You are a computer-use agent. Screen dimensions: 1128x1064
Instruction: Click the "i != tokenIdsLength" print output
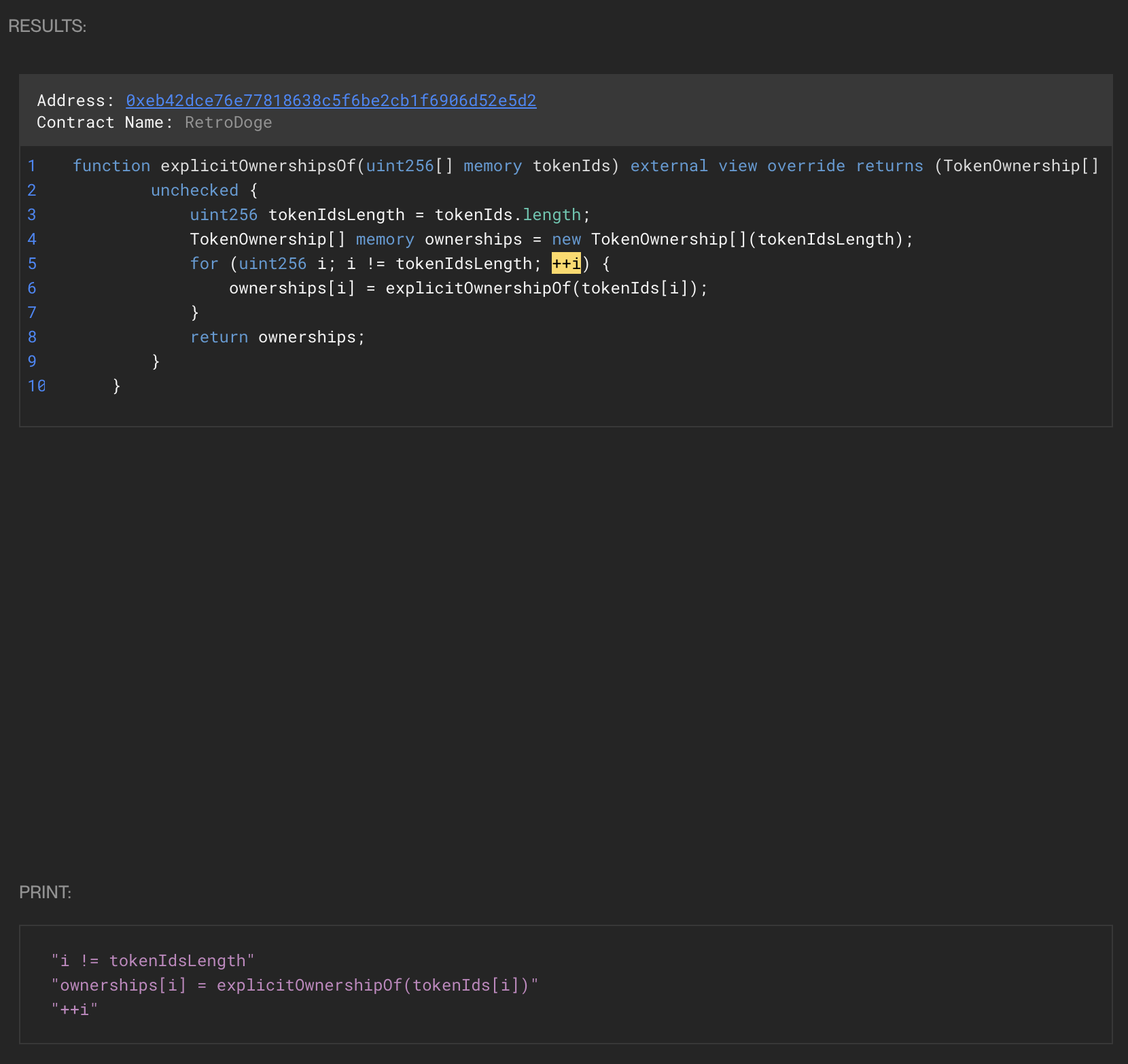pyautogui.click(x=153, y=961)
